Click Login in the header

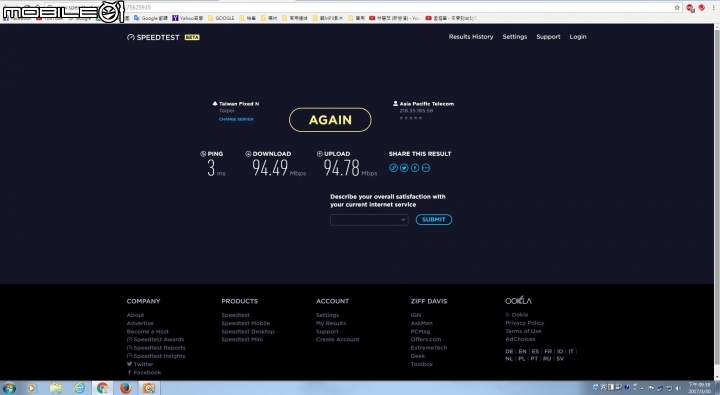coord(578,37)
